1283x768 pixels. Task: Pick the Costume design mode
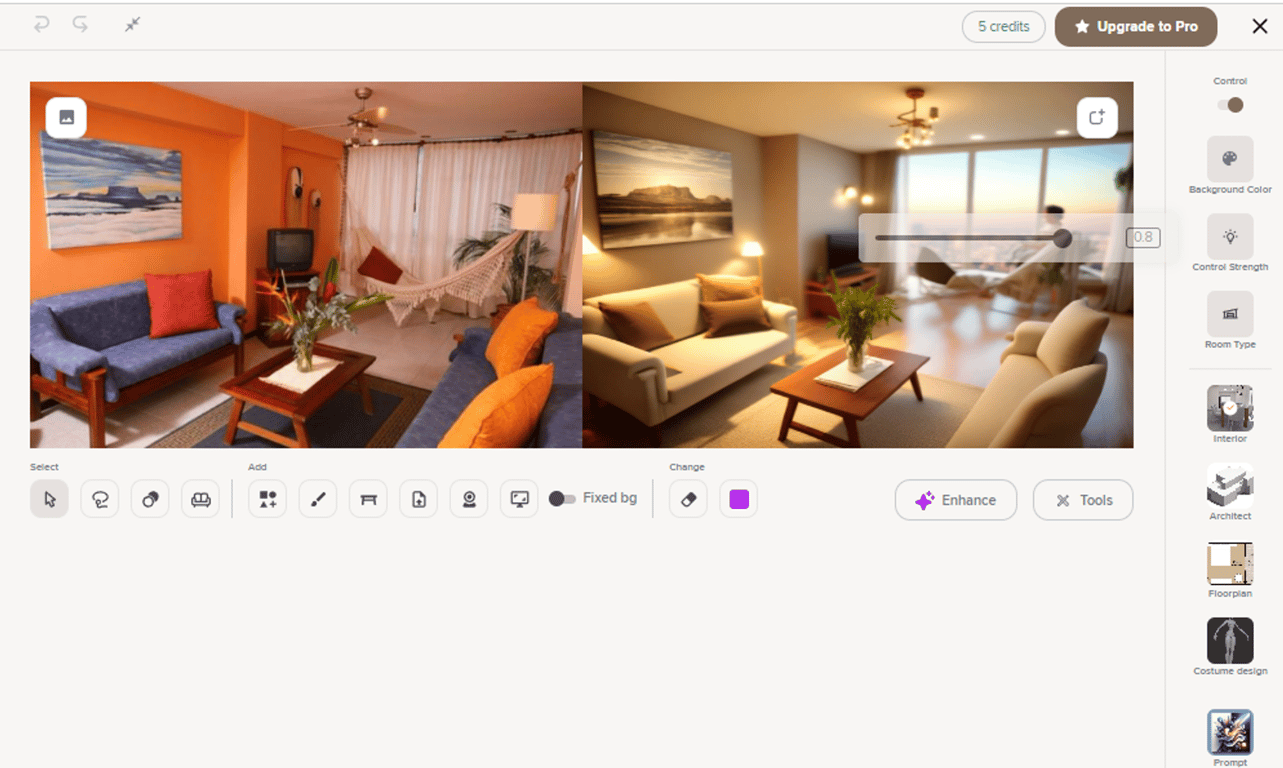pyautogui.click(x=1230, y=640)
